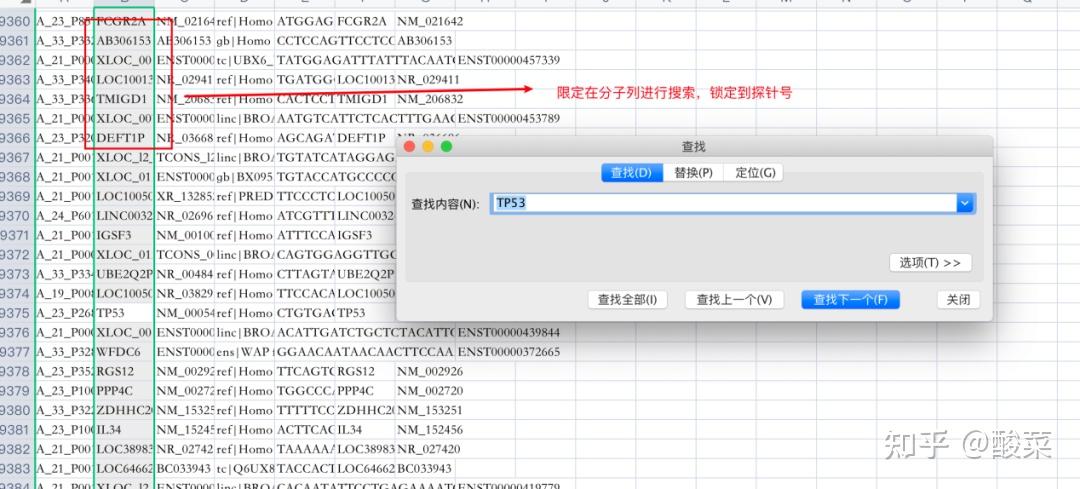
Task: Click the XR_13285 cell
Action: [185, 196]
